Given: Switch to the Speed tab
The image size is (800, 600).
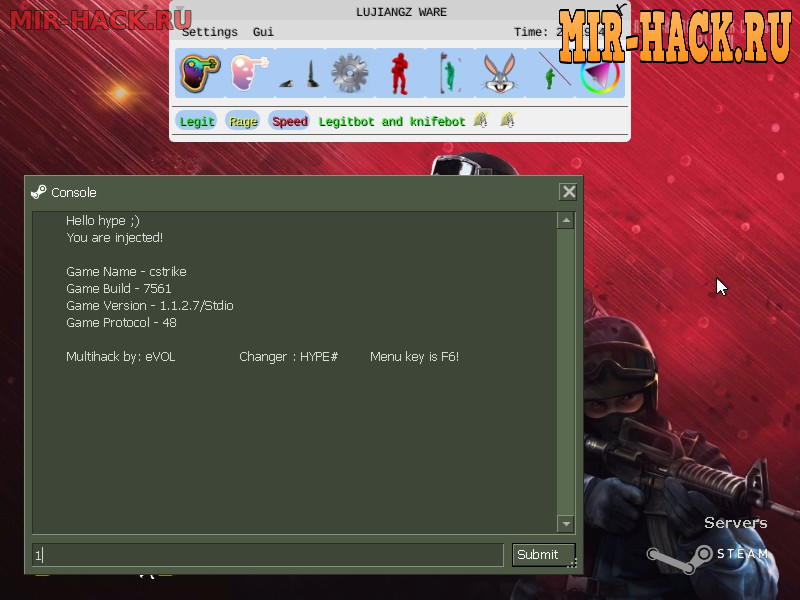Looking at the screenshot, I should [x=290, y=122].
